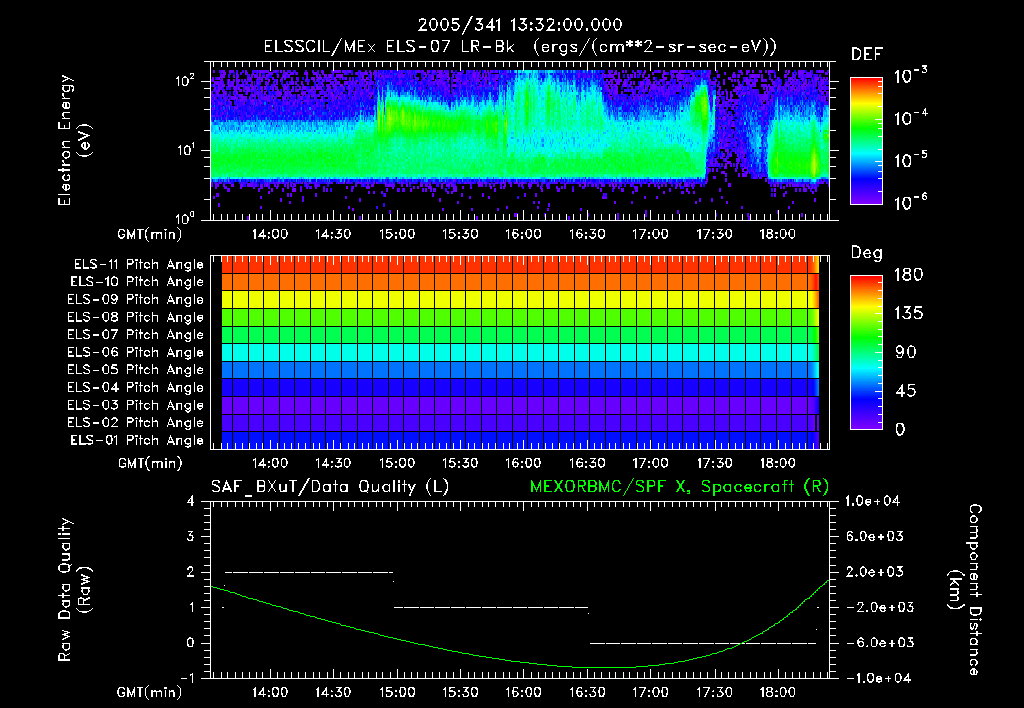Click the ELS-01 Pitch Angle row label
This screenshot has height=708, width=1024.
click(x=137, y=440)
